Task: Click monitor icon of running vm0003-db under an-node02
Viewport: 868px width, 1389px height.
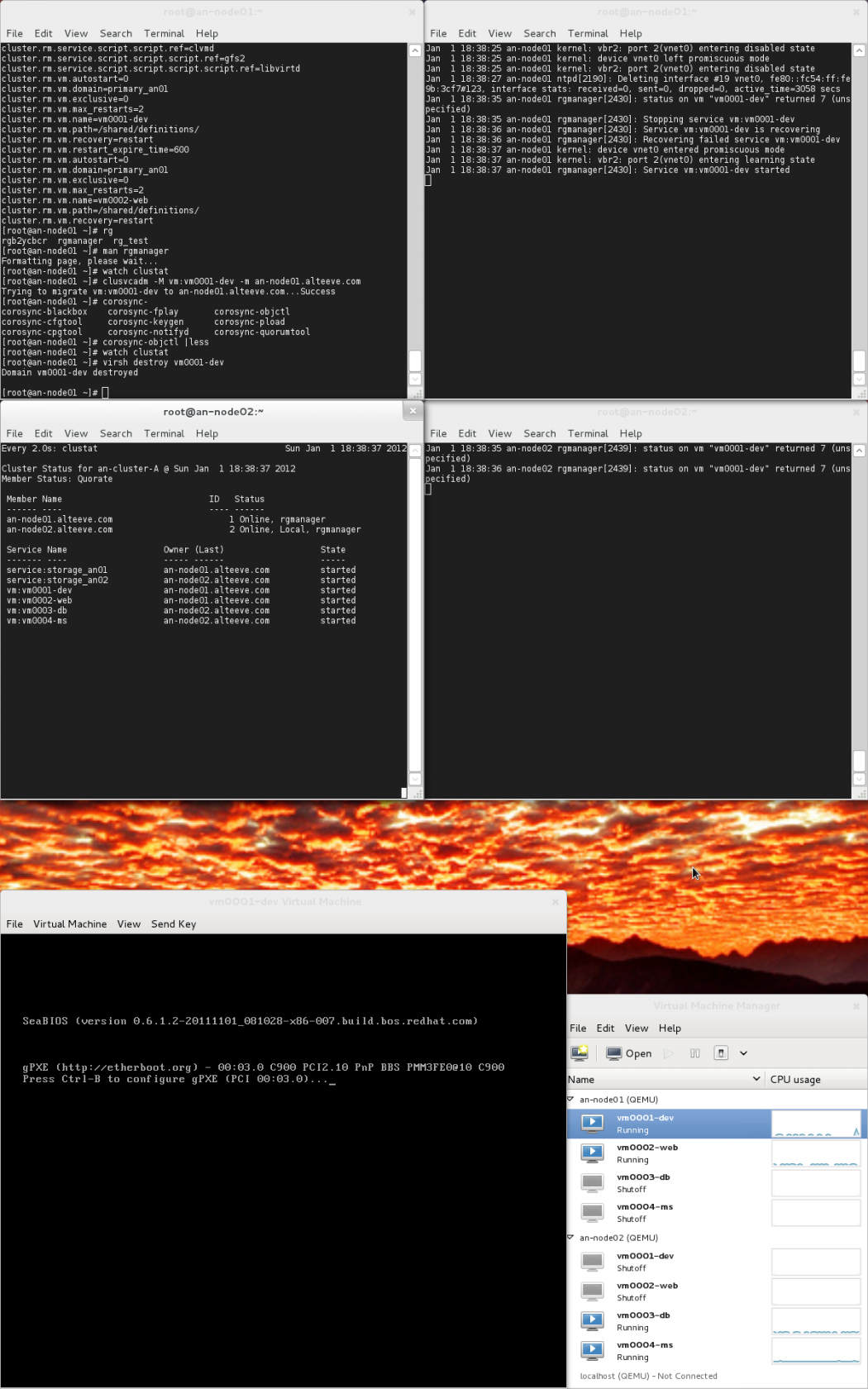Action: tap(592, 1320)
